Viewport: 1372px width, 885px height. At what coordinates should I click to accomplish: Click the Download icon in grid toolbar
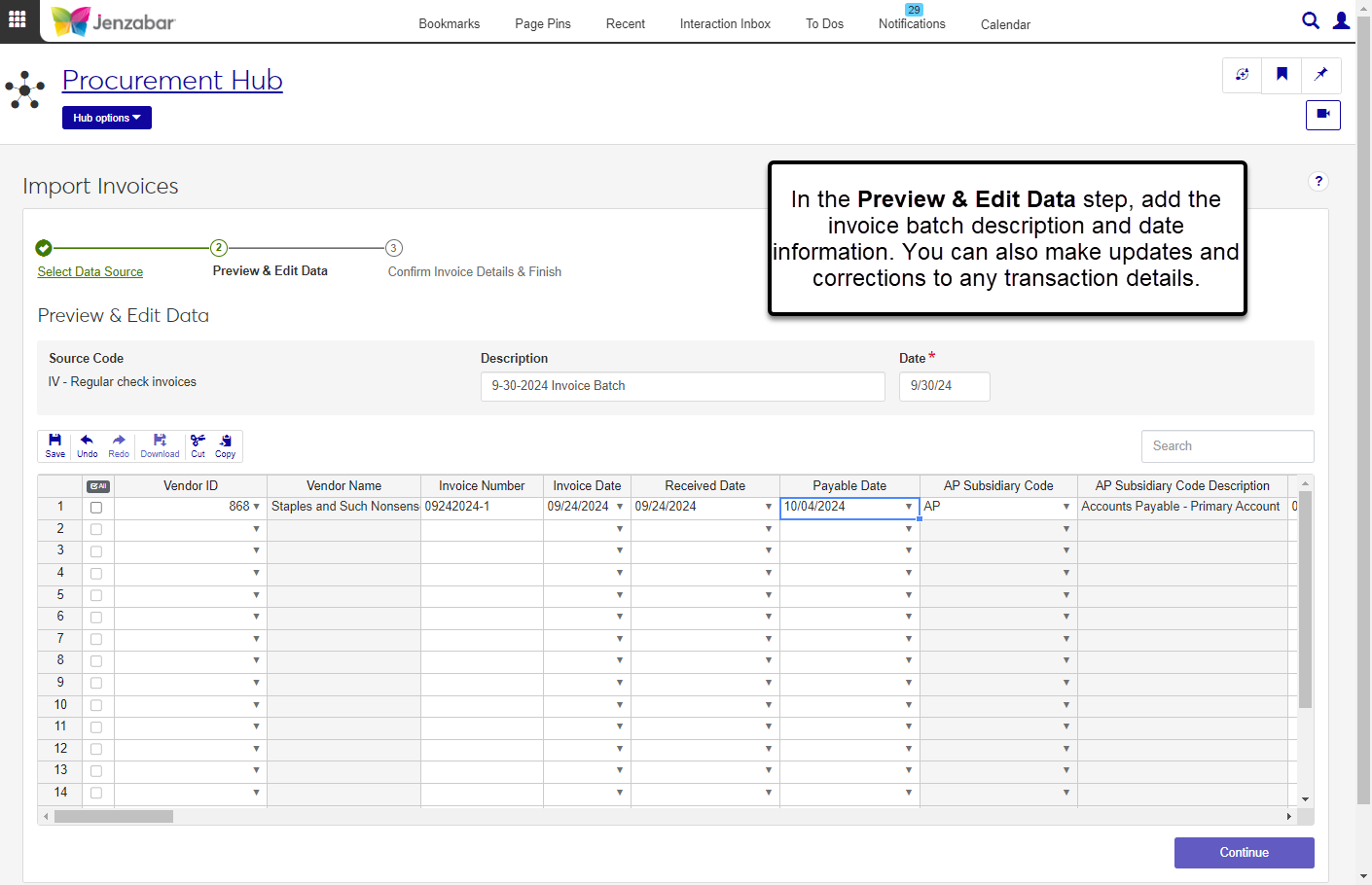point(160,445)
